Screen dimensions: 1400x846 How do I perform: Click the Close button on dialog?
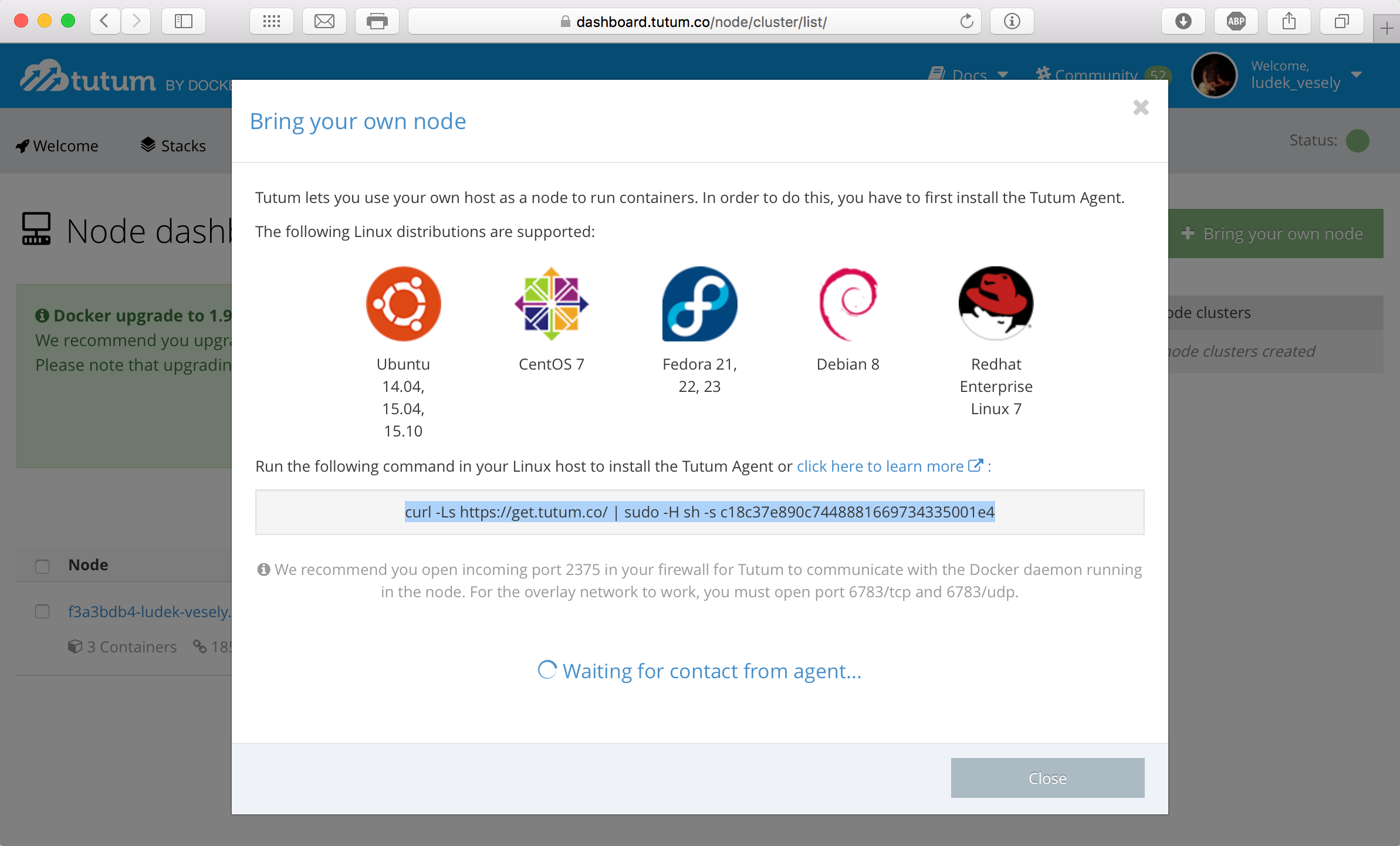[1046, 778]
